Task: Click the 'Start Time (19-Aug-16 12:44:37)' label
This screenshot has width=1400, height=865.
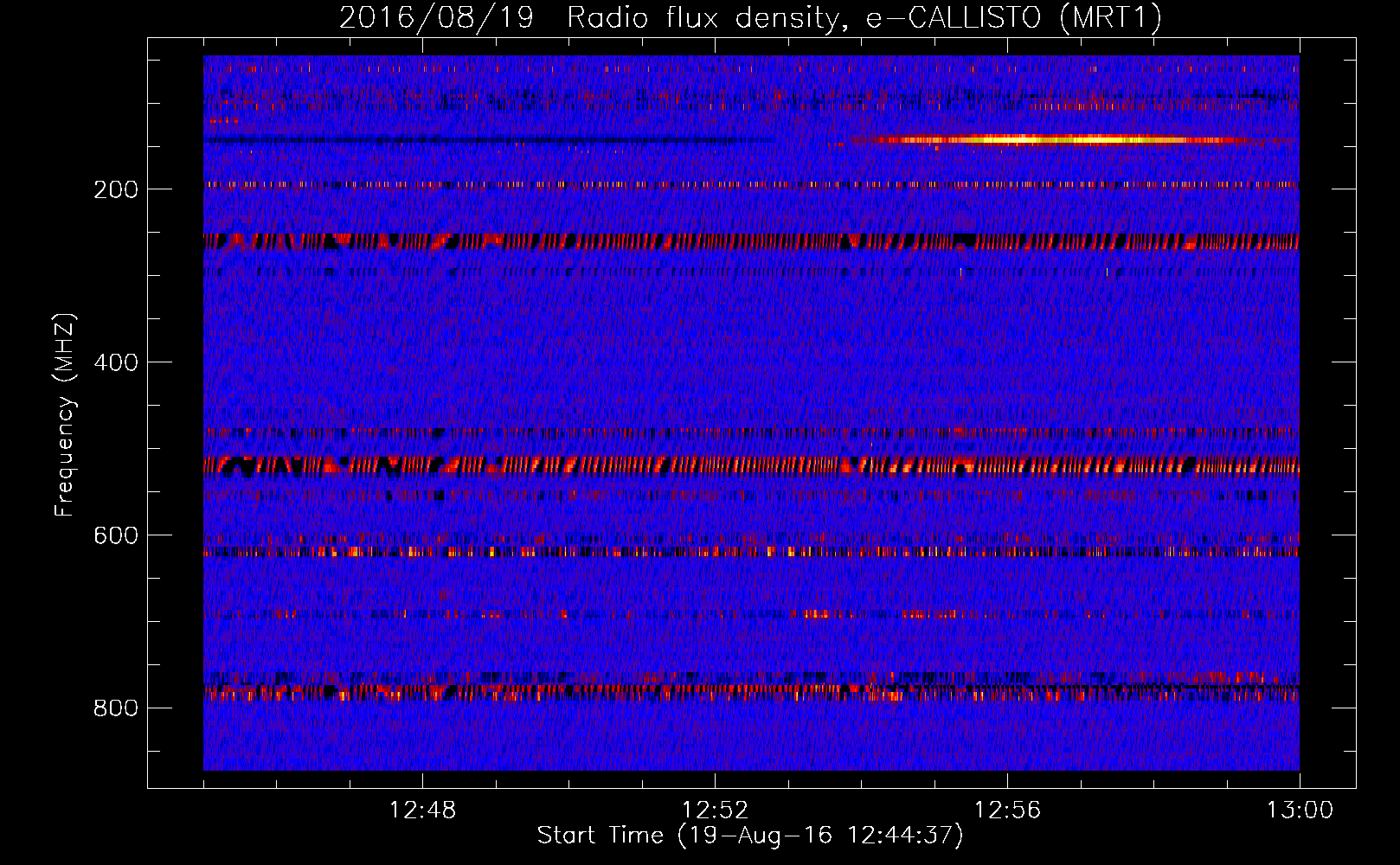Action: 750,836
